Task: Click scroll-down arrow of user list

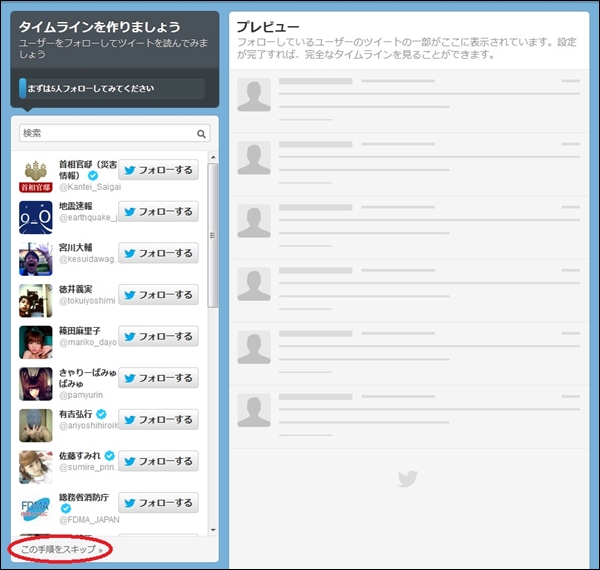Action: [213, 530]
